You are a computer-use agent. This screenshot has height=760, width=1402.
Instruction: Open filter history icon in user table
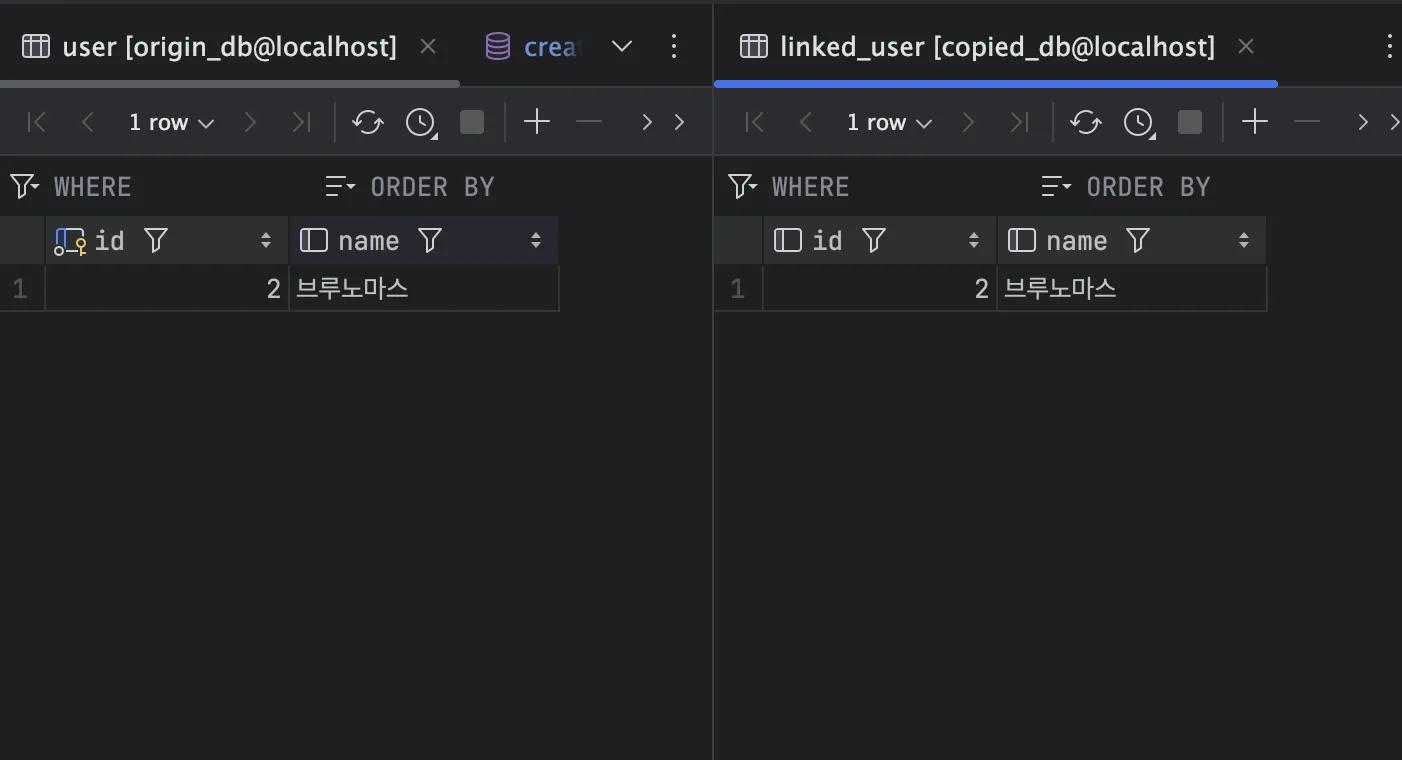tap(24, 186)
